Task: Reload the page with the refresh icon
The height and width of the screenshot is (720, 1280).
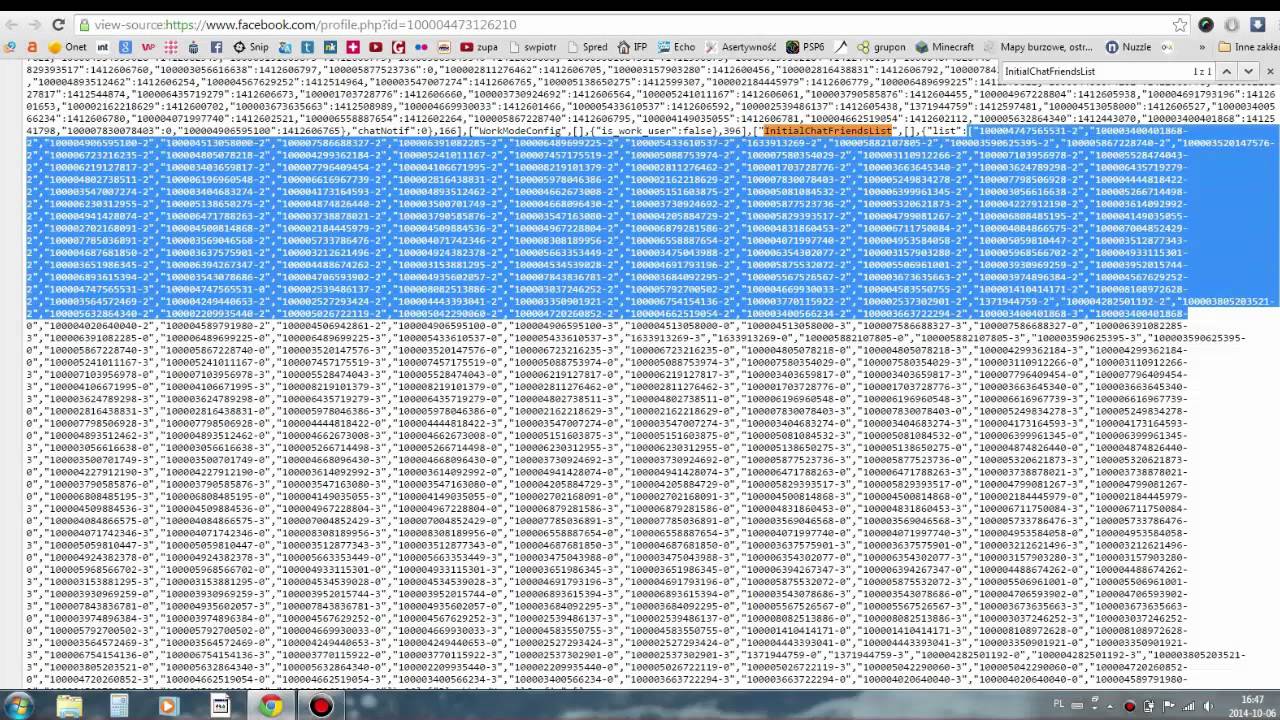Action: pos(58,25)
